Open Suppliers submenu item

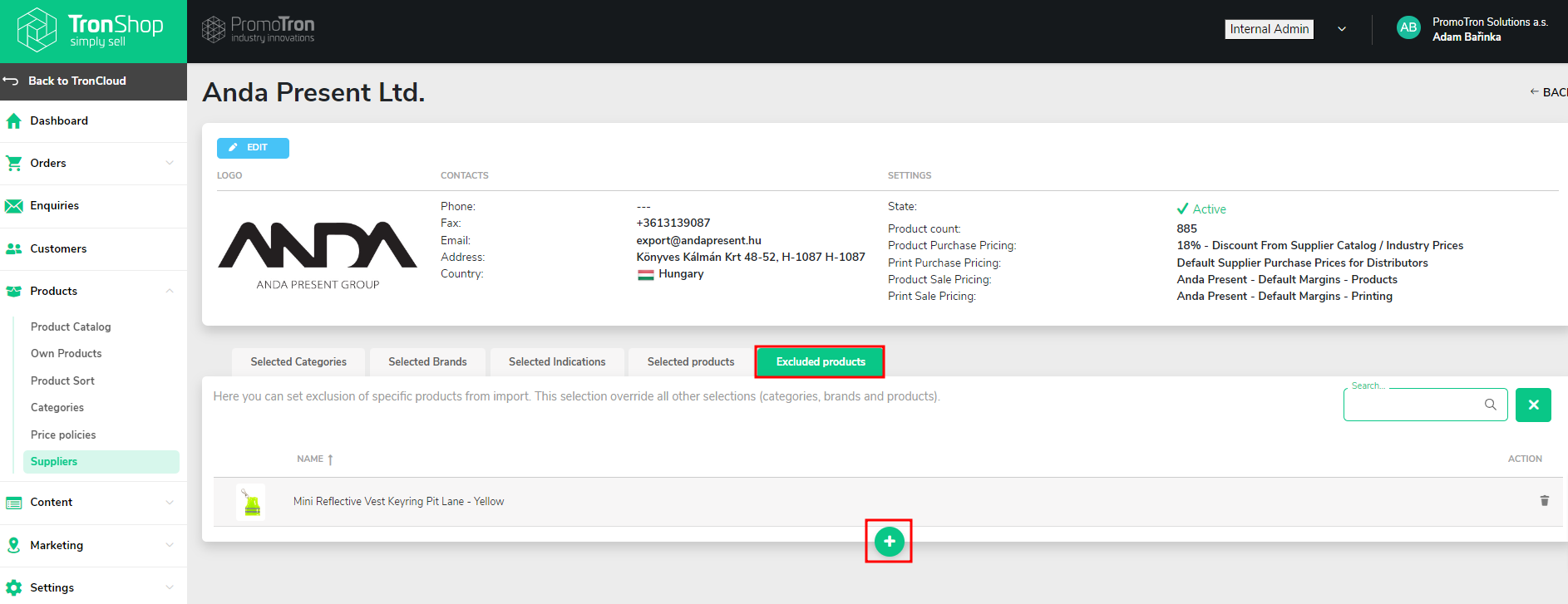101,462
